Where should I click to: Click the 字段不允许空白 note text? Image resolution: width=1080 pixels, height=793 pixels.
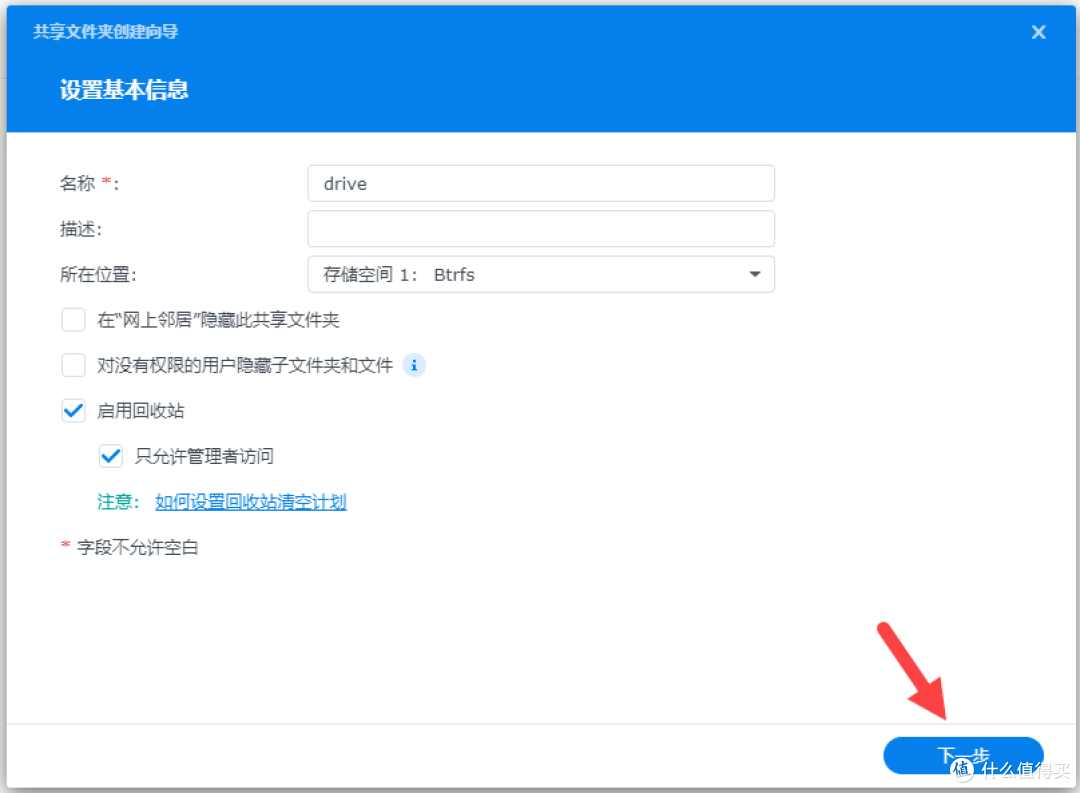click(138, 548)
